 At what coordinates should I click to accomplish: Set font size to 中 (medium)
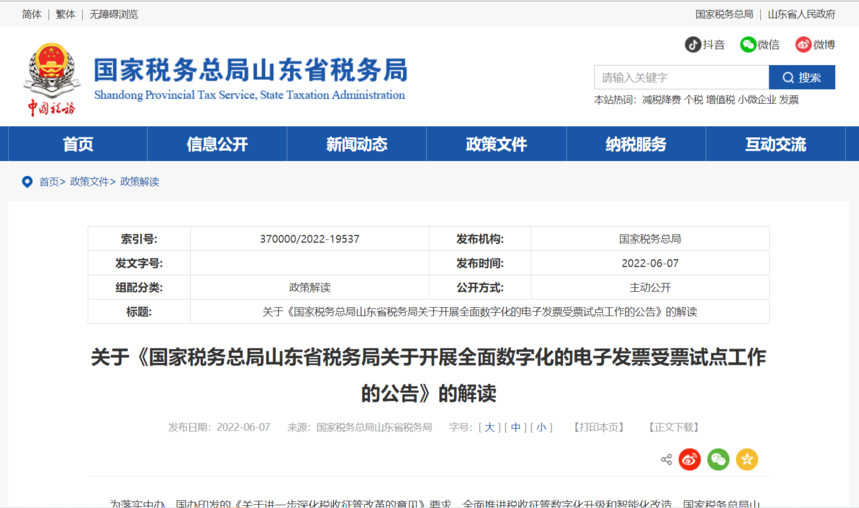516,428
